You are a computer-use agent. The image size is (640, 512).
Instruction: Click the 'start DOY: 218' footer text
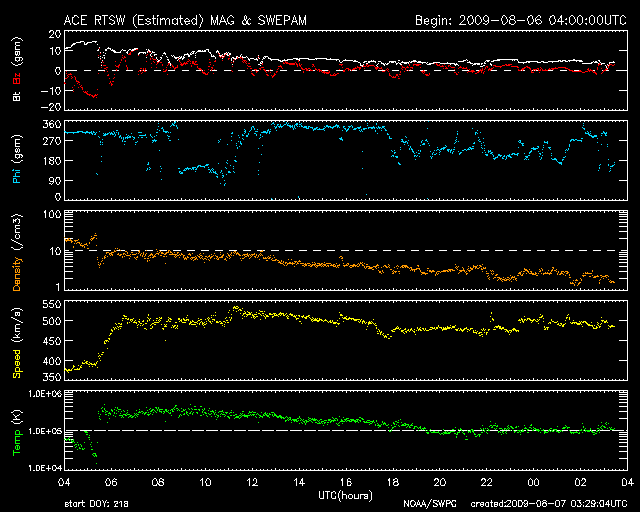[x=96, y=504]
